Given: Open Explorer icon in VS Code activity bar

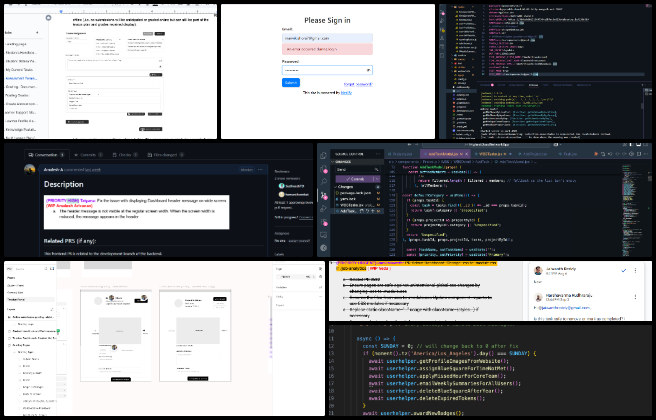Looking at the screenshot, I should point(323,157).
